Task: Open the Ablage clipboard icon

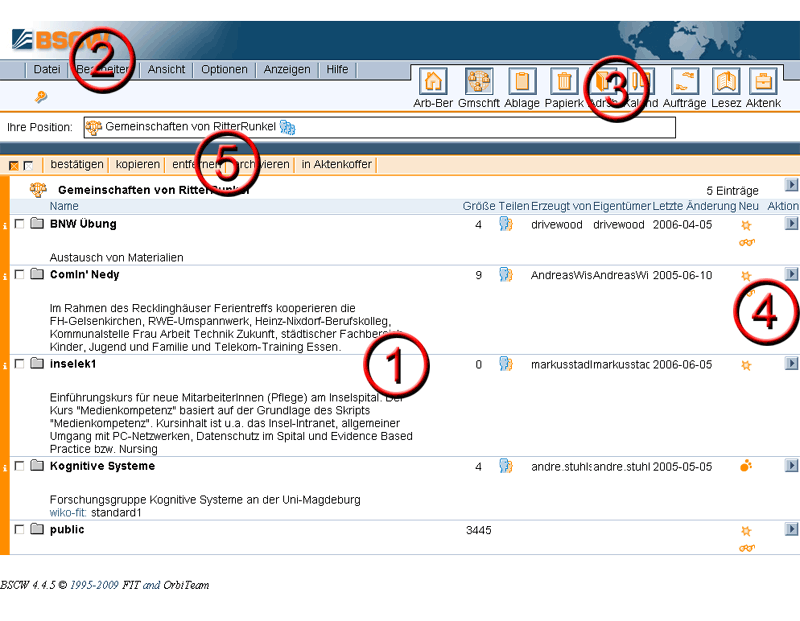Action: (522, 83)
